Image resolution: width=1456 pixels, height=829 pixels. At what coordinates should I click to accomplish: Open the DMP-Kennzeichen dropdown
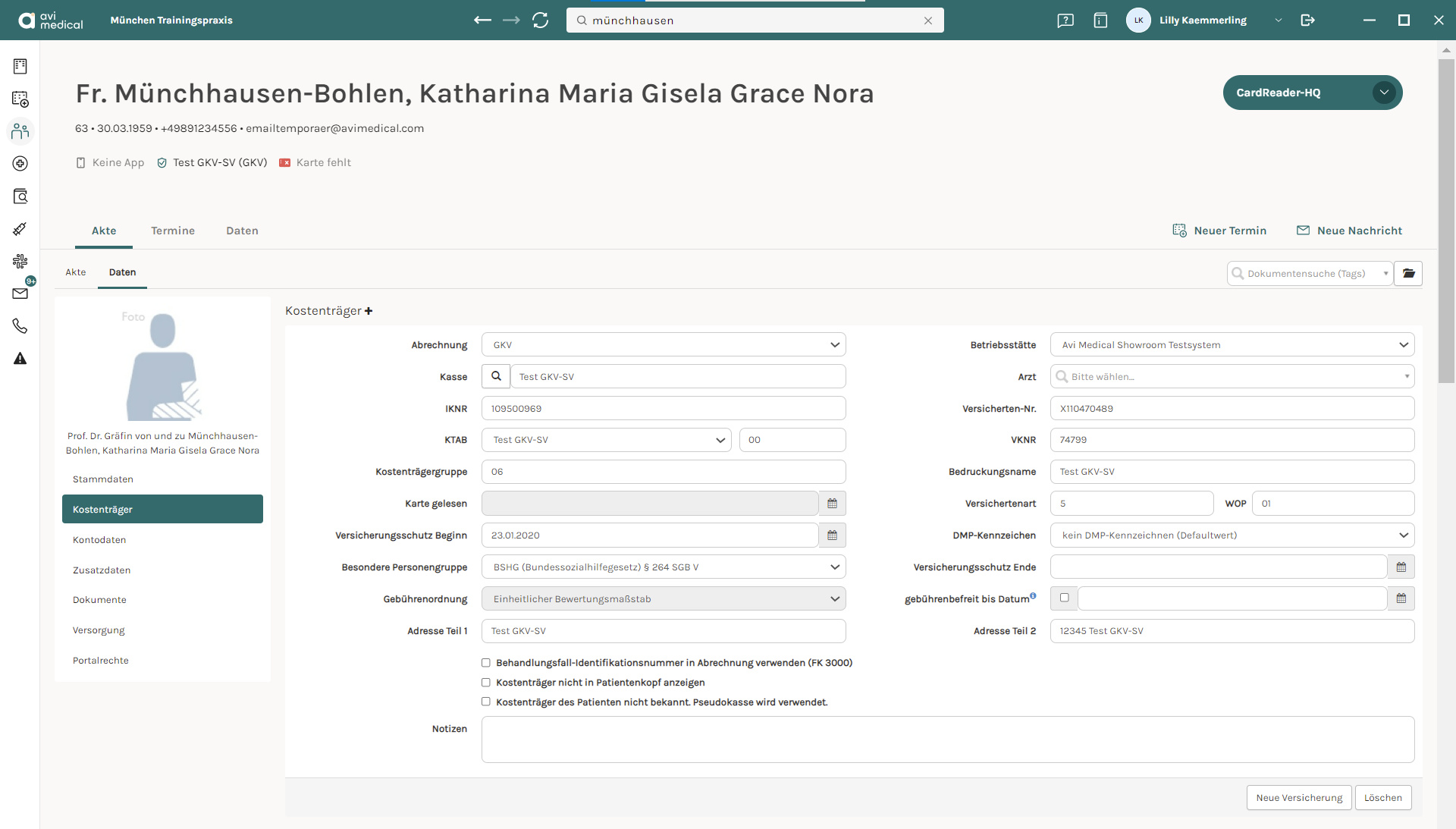1232,535
